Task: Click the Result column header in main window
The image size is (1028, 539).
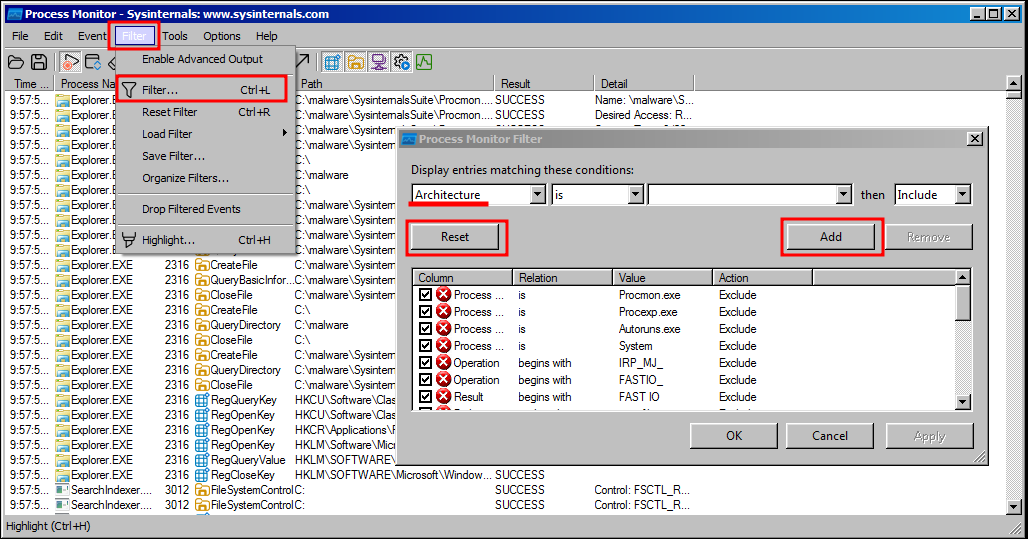Action: coord(543,84)
